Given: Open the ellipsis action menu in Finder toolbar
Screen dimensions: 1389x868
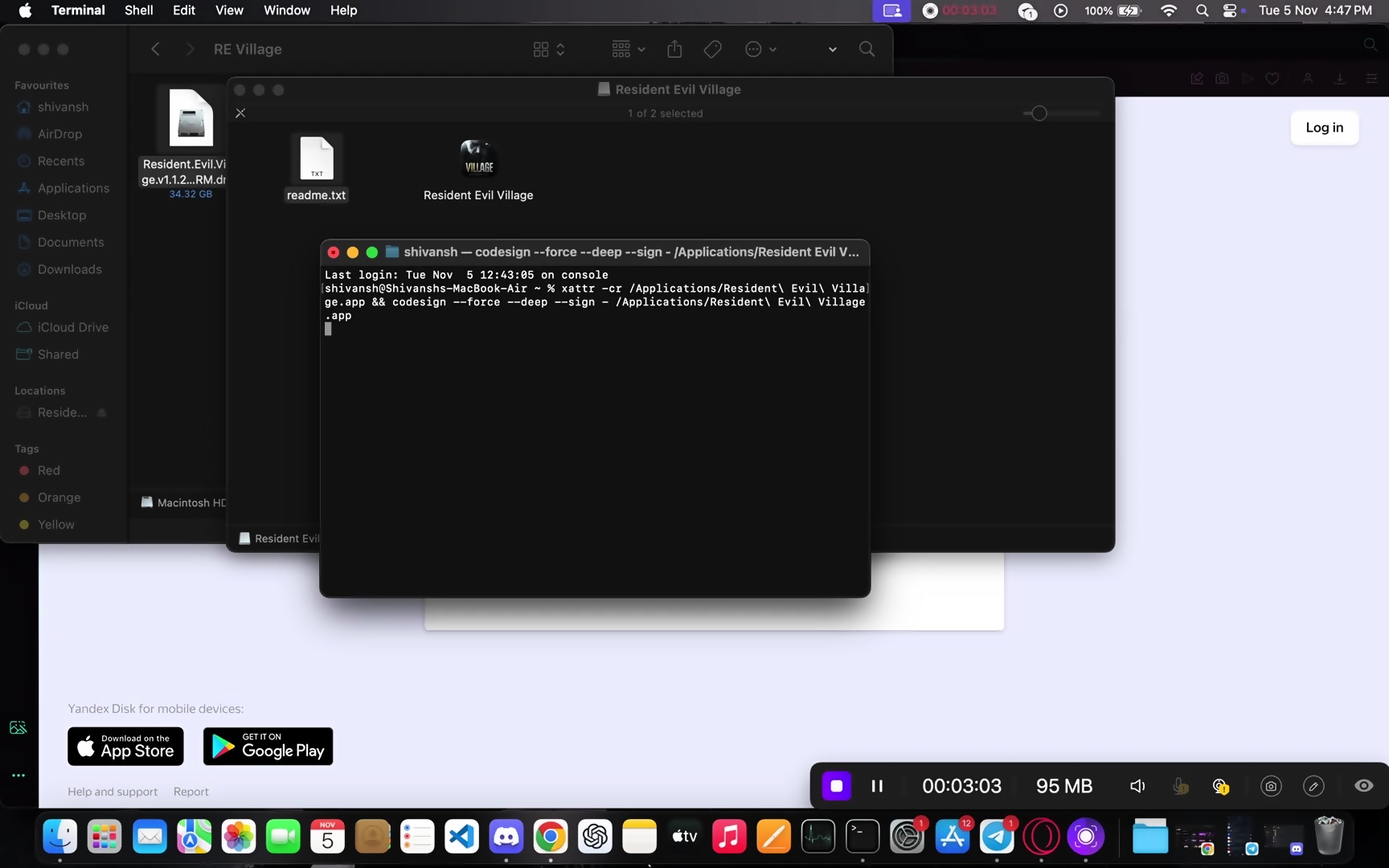Looking at the screenshot, I should tap(760, 50).
